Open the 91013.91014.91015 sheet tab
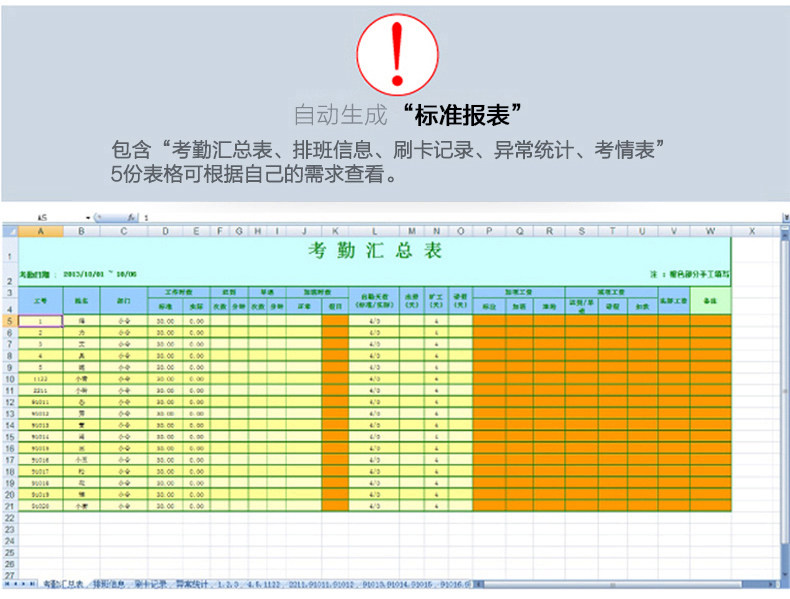This screenshot has width=790, height=599. 398,584
